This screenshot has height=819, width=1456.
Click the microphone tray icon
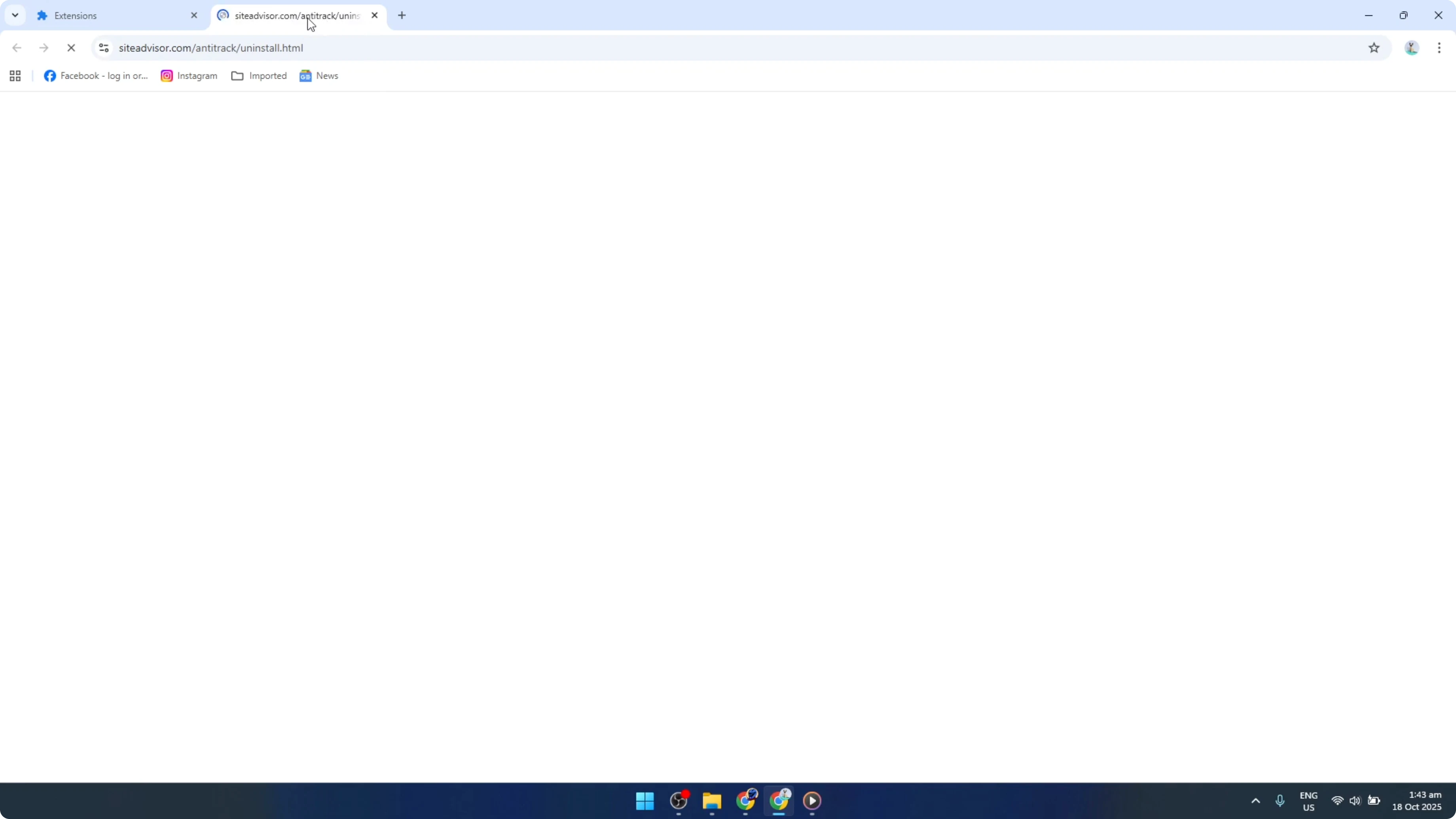[x=1280, y=801]
